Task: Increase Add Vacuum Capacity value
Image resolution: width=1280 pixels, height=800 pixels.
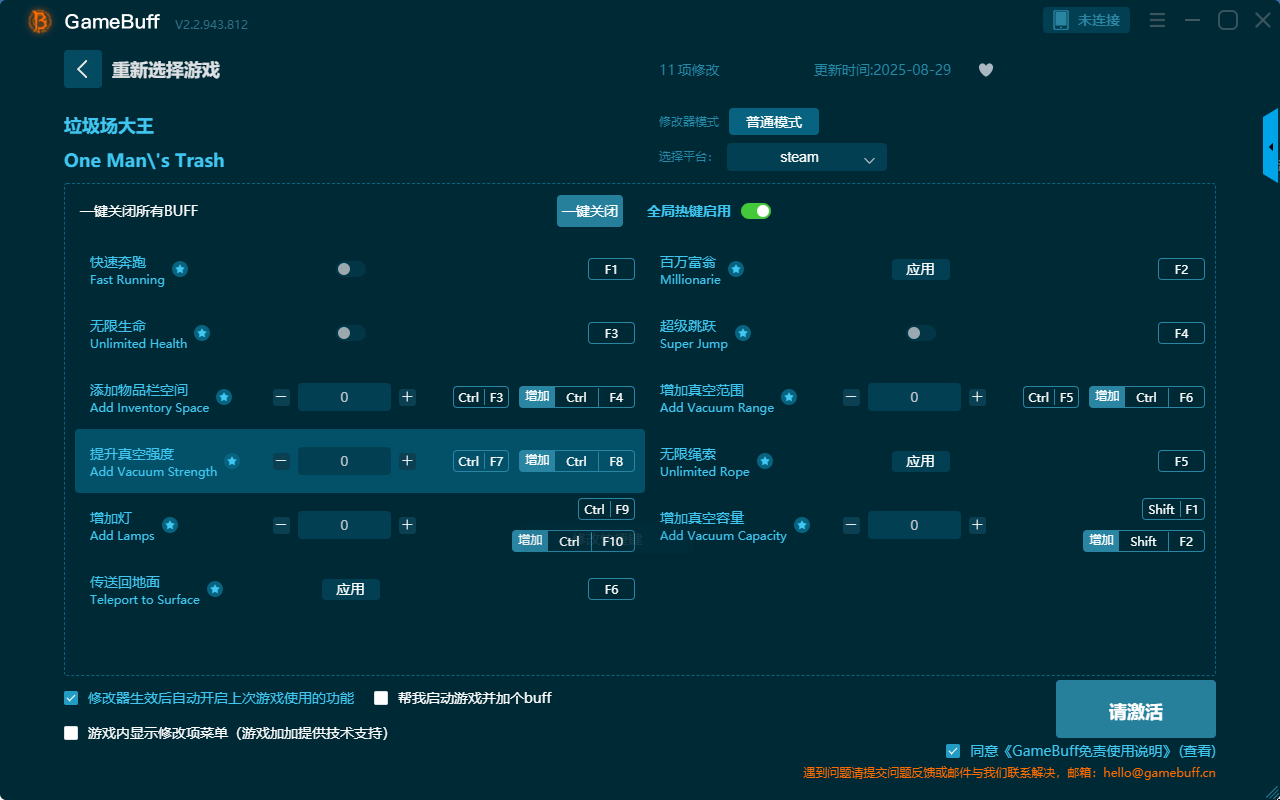Action: pos(977,525)
